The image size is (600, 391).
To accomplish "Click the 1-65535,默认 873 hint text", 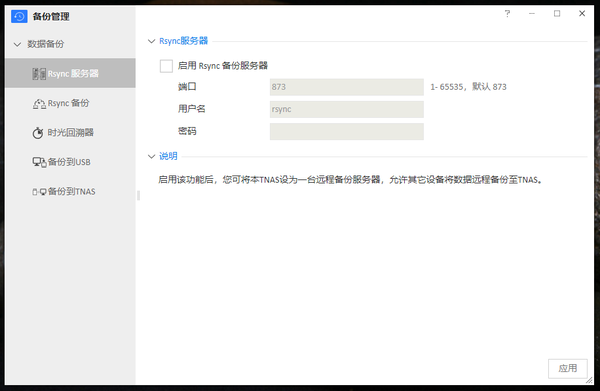I will tap(468, 87).
